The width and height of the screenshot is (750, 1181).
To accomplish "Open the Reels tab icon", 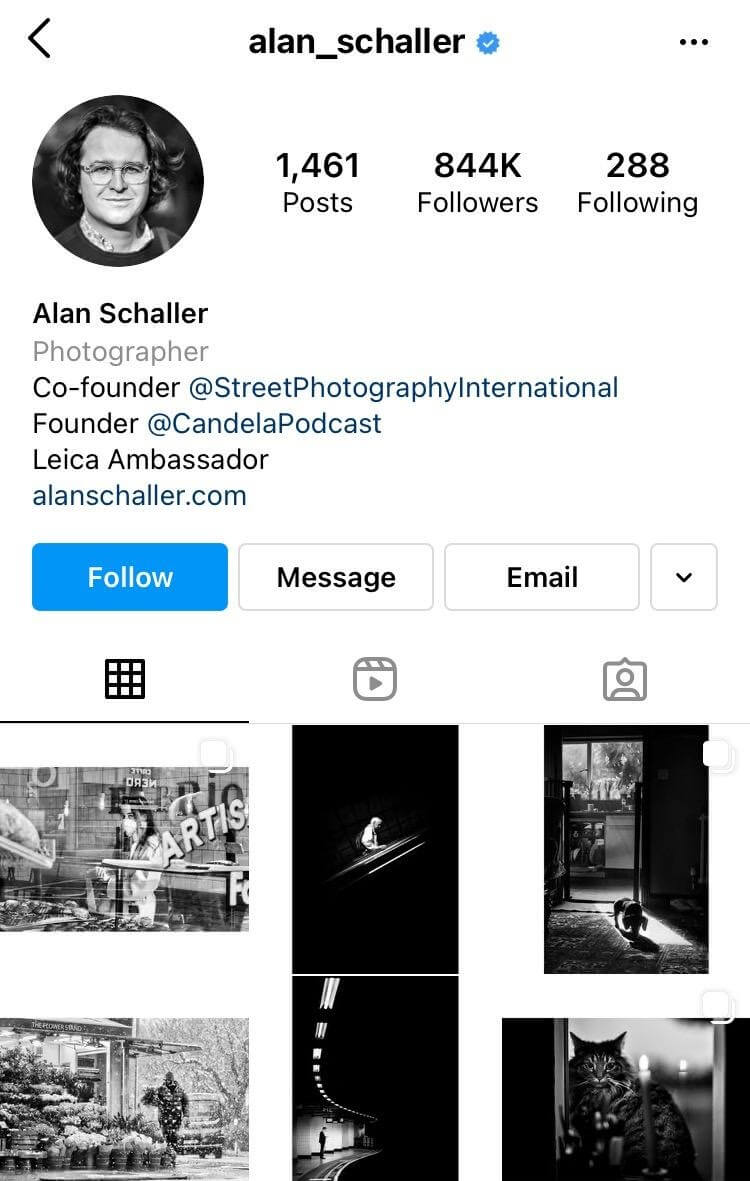I will (375, 679).
